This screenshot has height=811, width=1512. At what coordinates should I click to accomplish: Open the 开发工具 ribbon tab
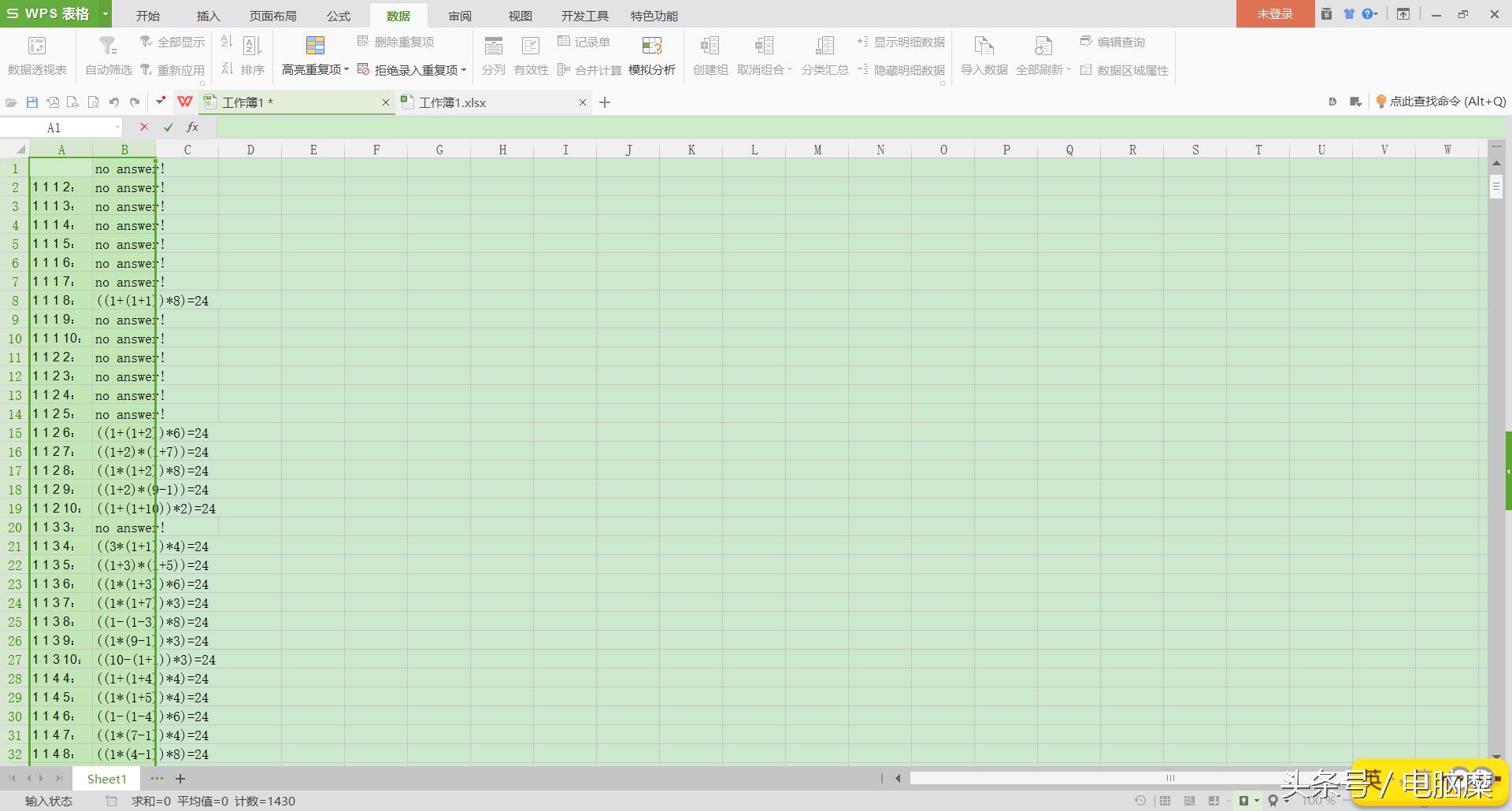coord(584,16)
